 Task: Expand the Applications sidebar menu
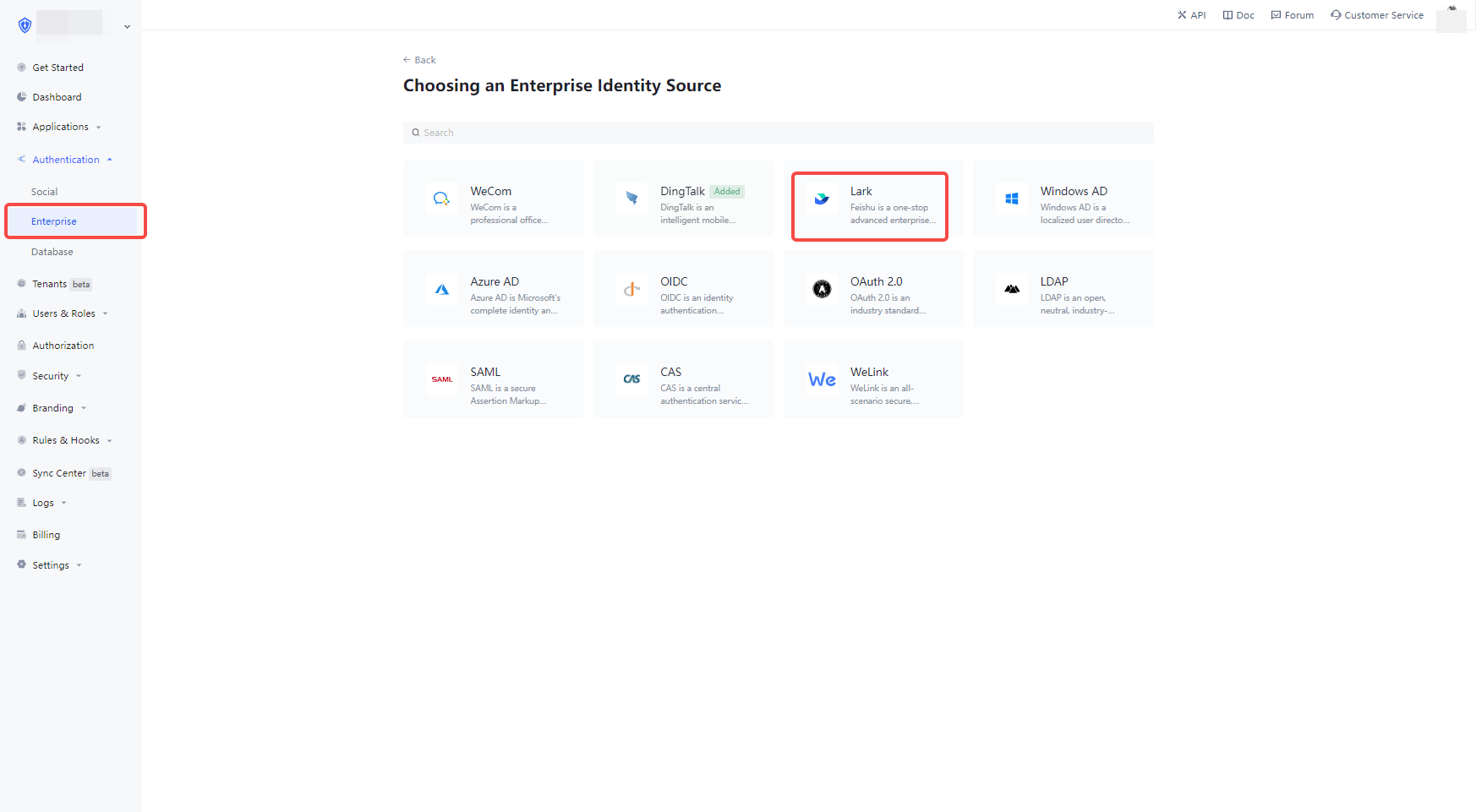pos(61,127)
